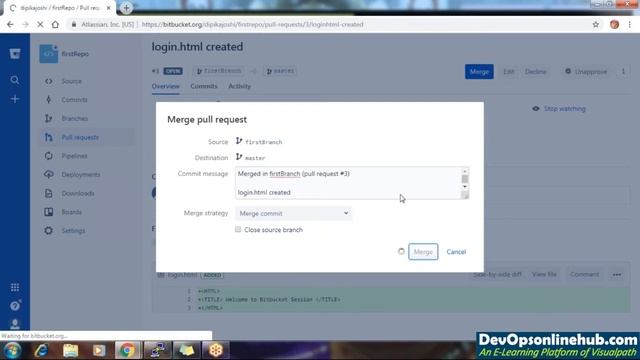
Task: Open File Explorer folder from taskbar
Action: coord(71,350)
